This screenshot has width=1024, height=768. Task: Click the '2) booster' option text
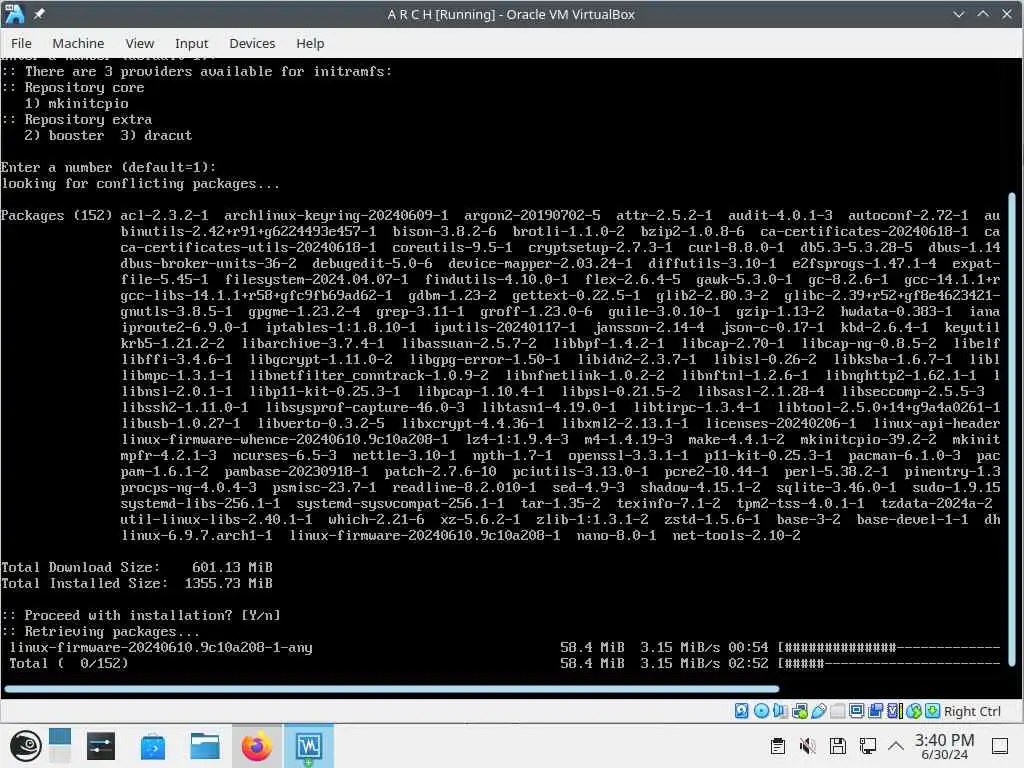tap(64, 135)
